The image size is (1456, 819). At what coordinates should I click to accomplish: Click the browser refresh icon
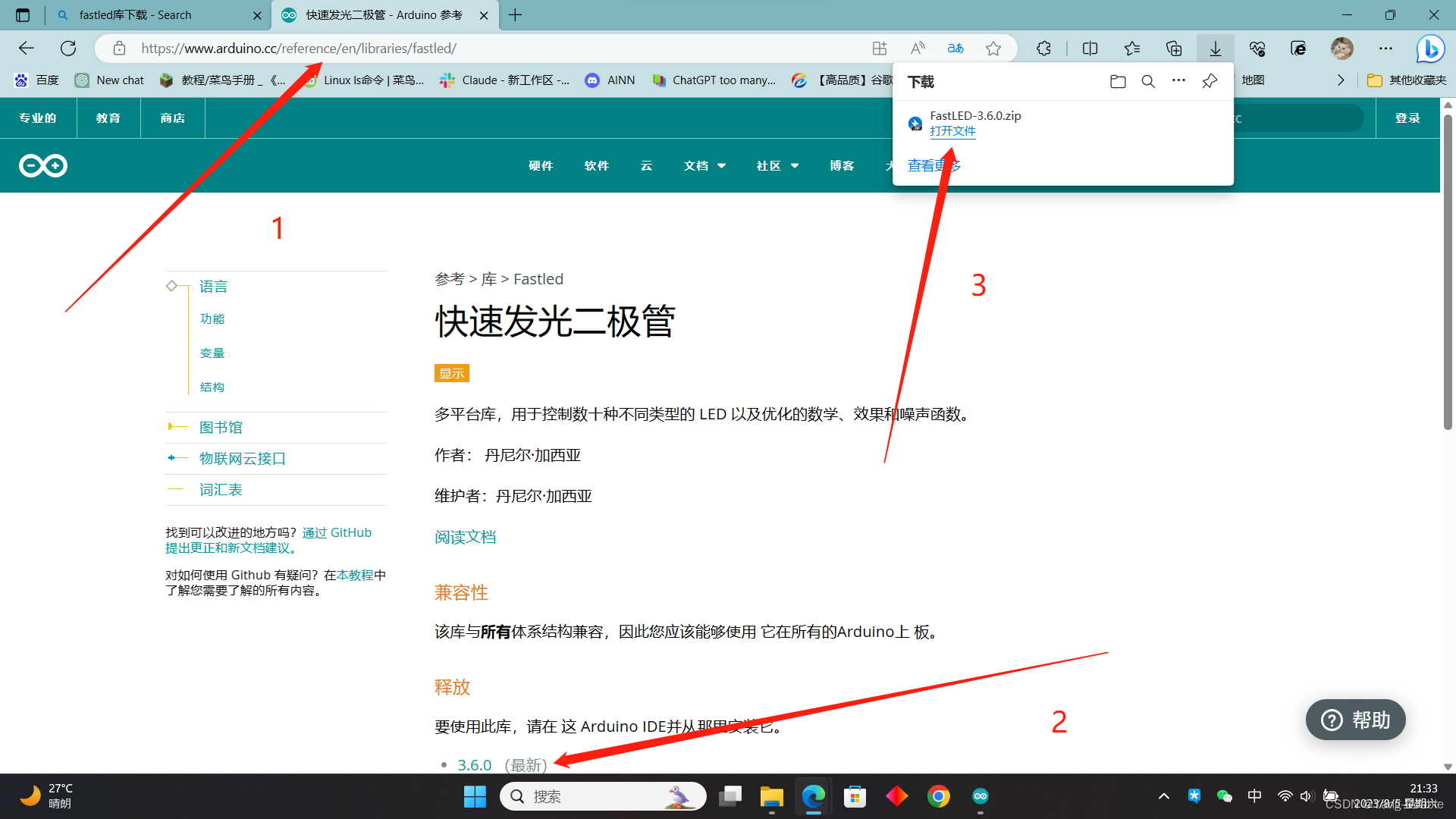[x=68, y=49]
